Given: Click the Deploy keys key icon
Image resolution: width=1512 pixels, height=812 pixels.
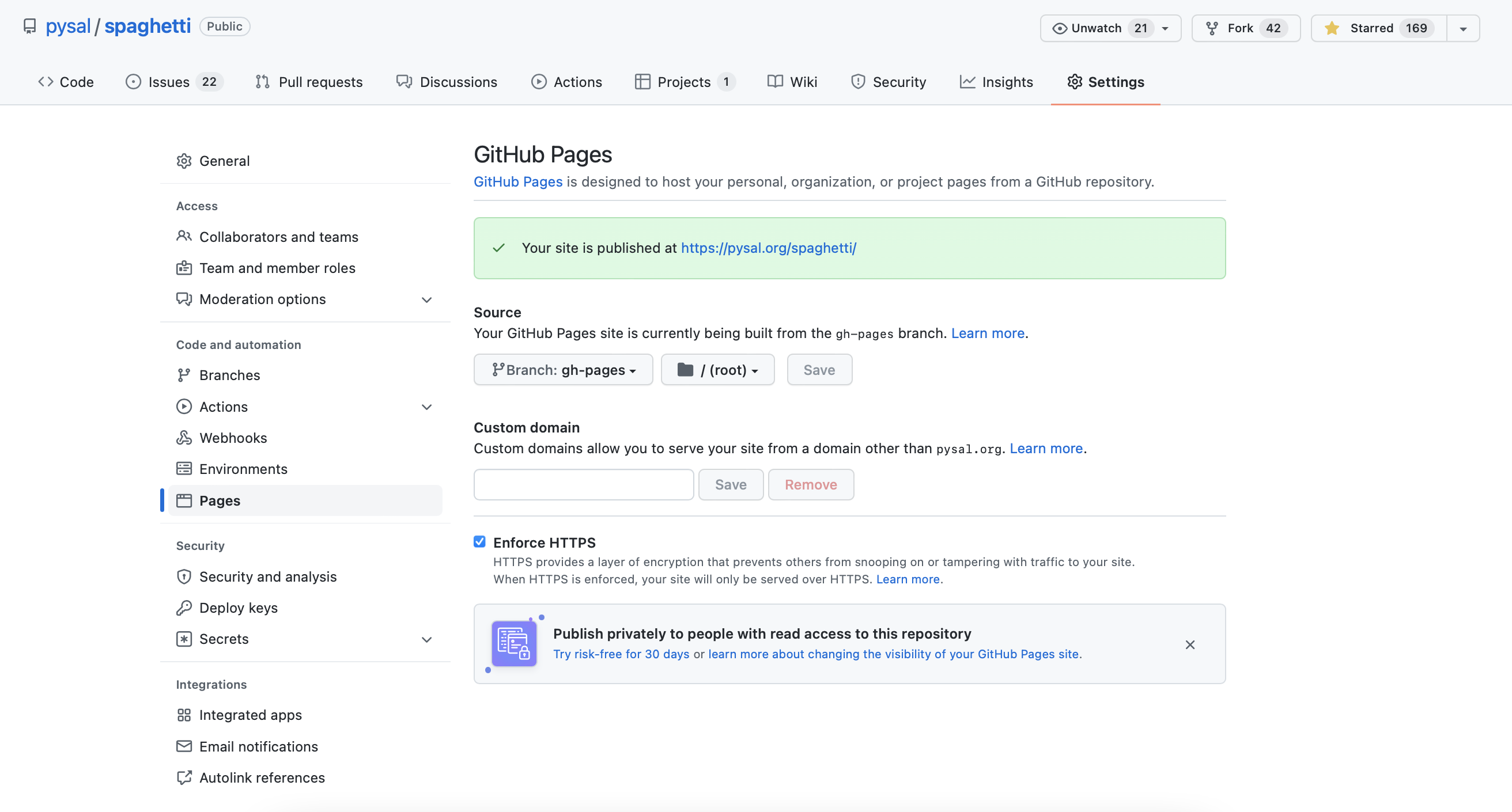Looking at the screenshot, I should click(x=184, y=608).
